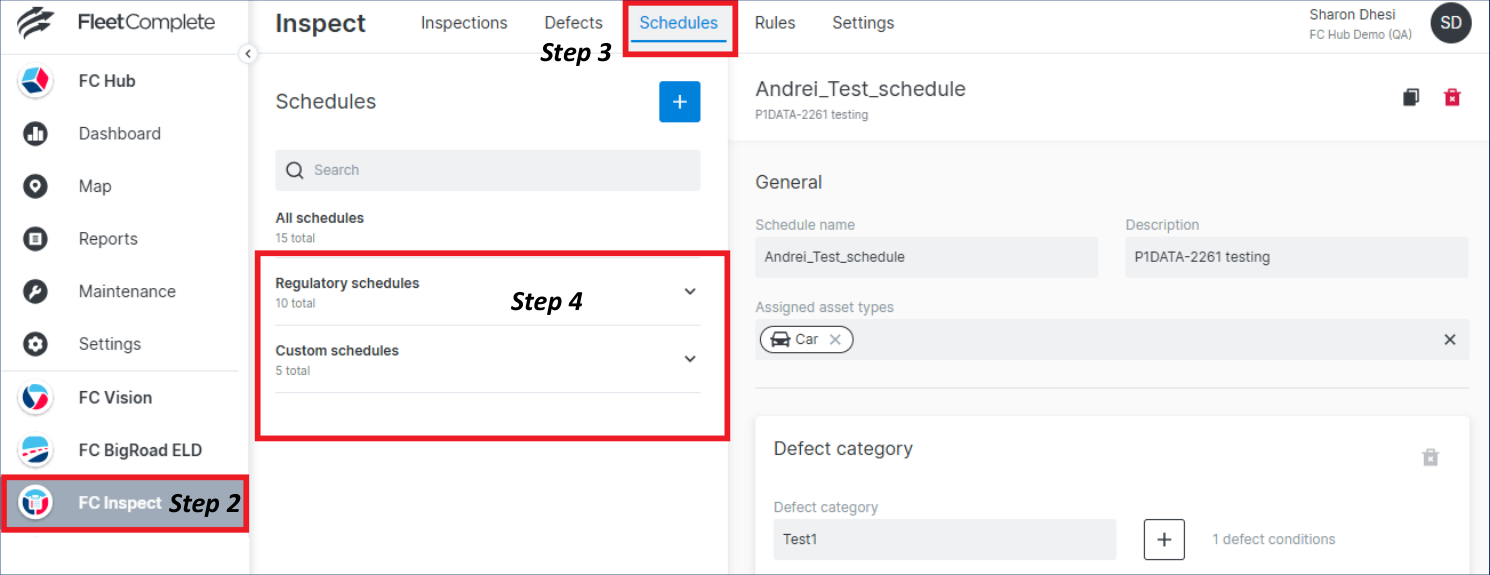
Task: Click user name Sharon Dhesi
Action: (1352, 15)
